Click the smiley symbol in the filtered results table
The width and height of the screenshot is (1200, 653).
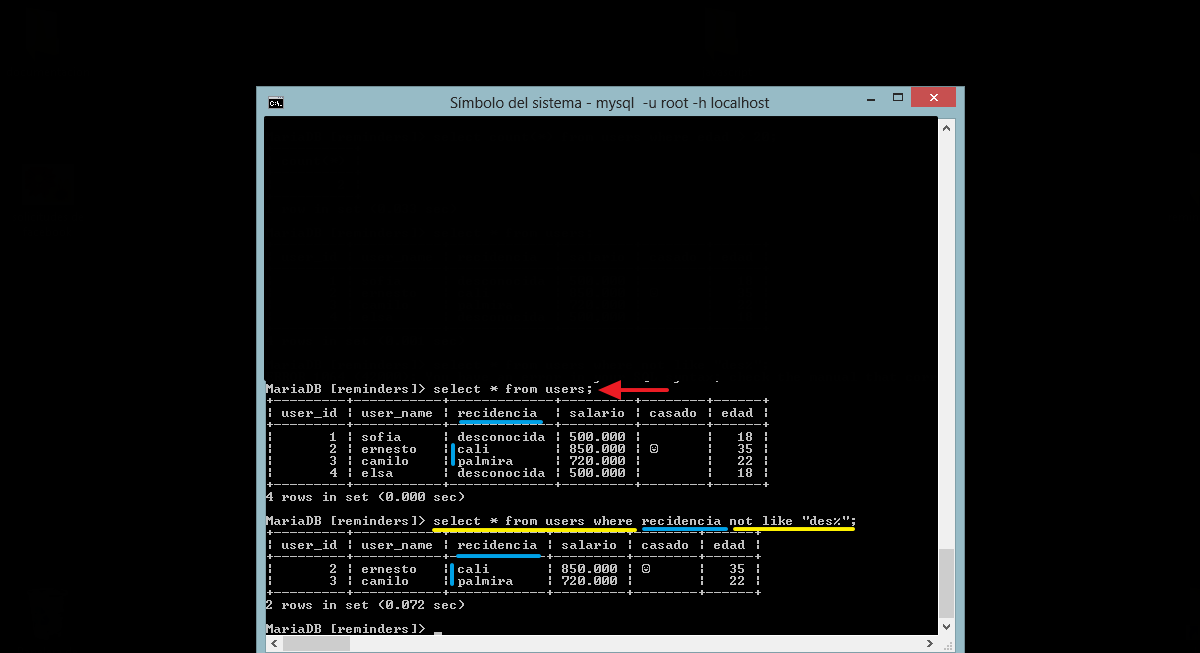point(646,569)
